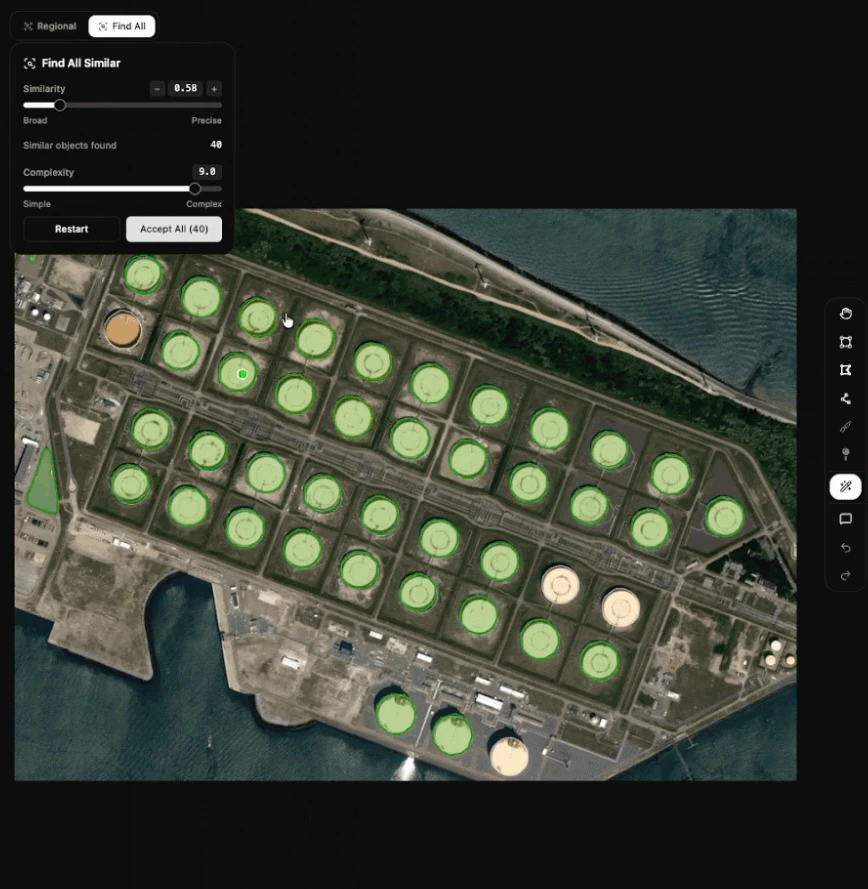Click the Simple label under complexity slider
Screen dimensions: 868x889
pyautogui.click(x=37, y=204)
